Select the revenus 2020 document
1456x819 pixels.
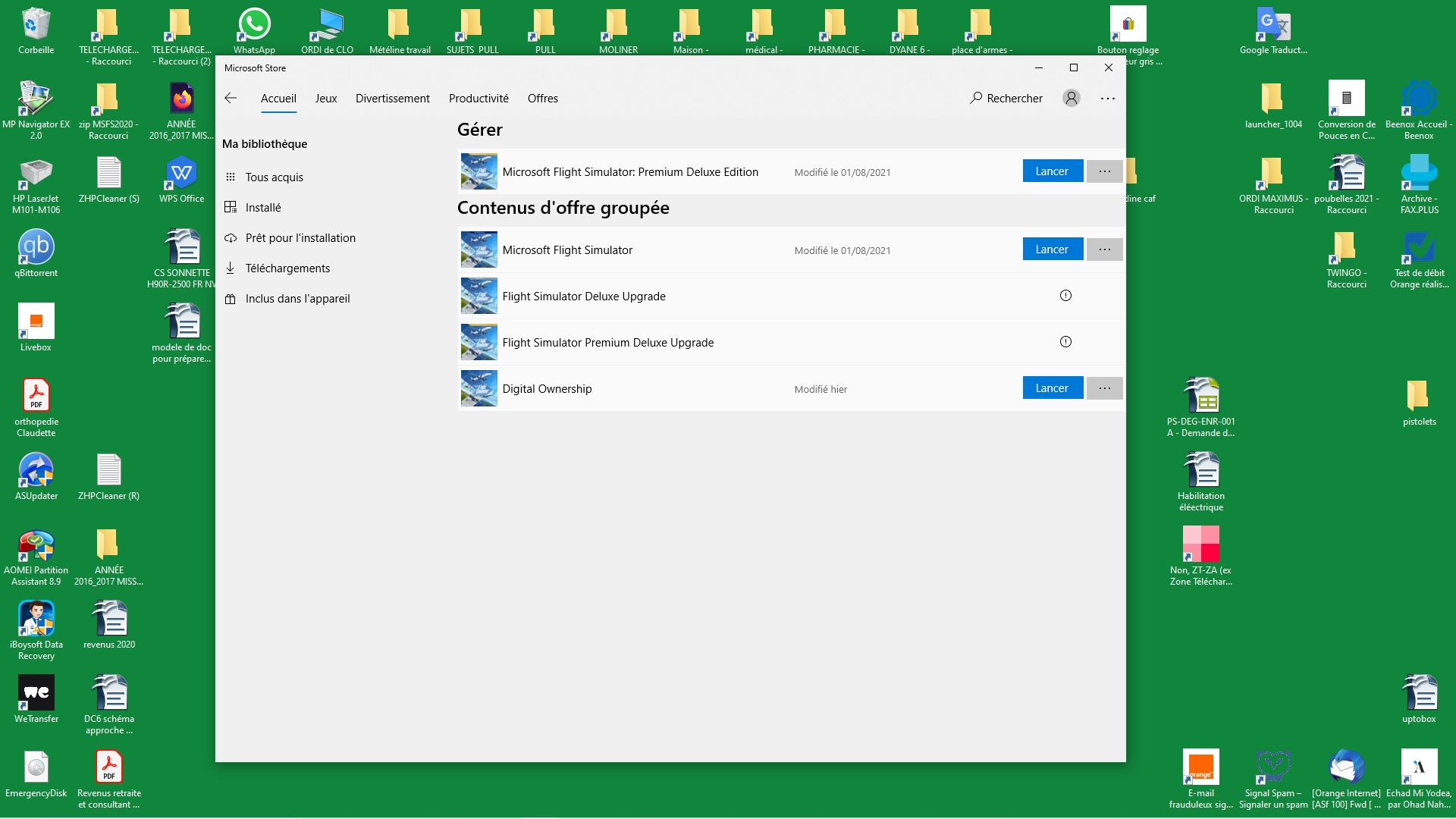108,626
